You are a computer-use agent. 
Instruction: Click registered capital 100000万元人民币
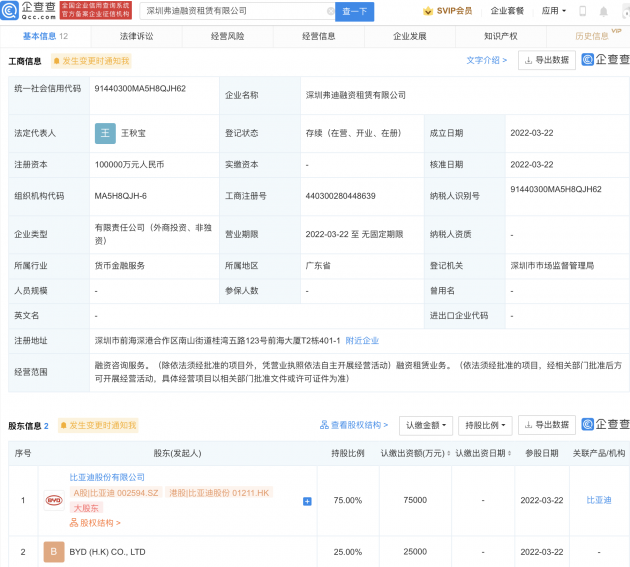pyautogui.click(x=129, y=165)
